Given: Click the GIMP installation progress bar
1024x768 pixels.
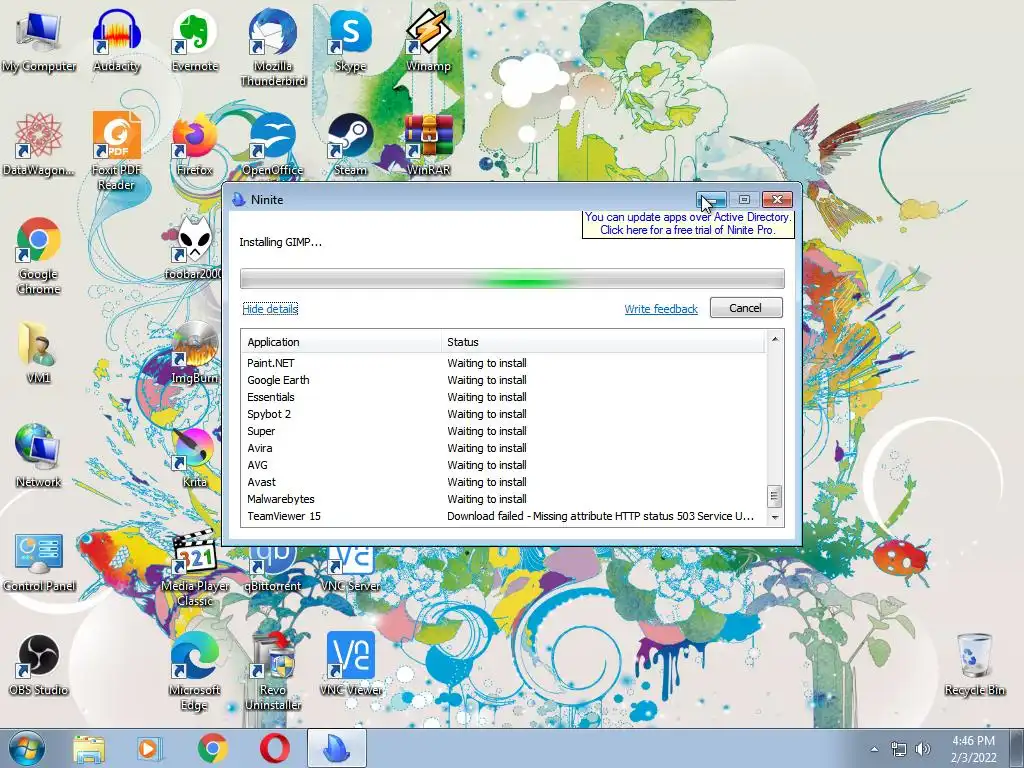Looking at the screenshot, I should 512,279.
